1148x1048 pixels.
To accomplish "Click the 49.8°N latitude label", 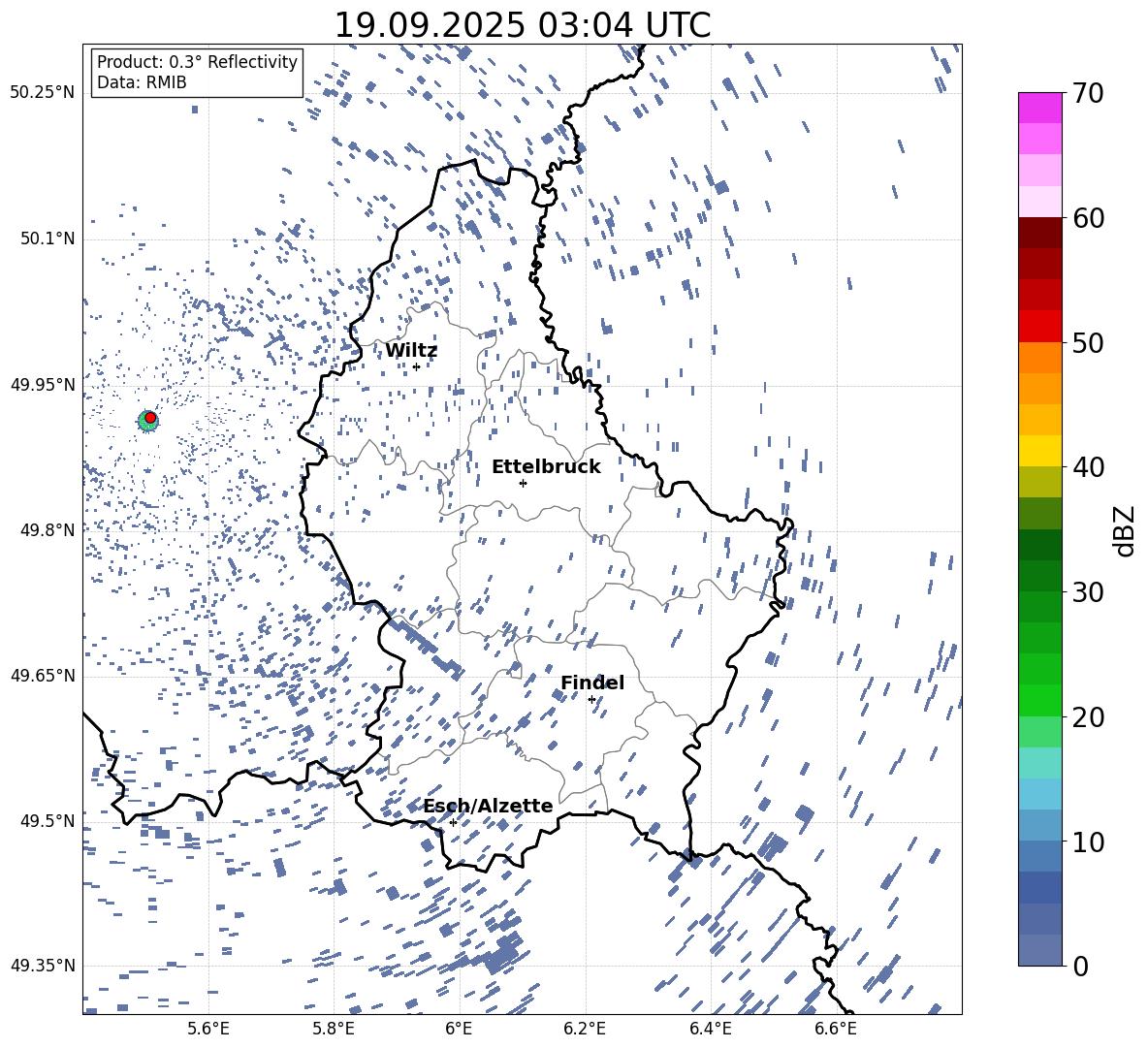I will click(x=47, y=530).
